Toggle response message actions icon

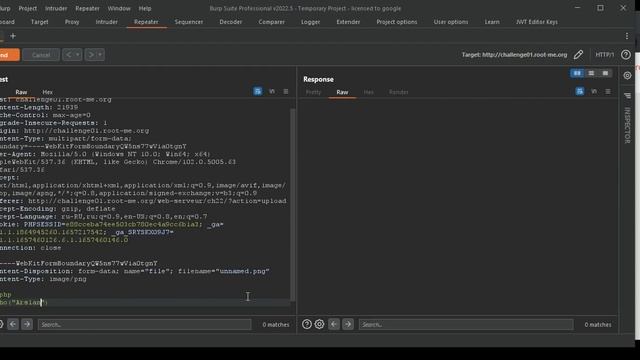580,91
